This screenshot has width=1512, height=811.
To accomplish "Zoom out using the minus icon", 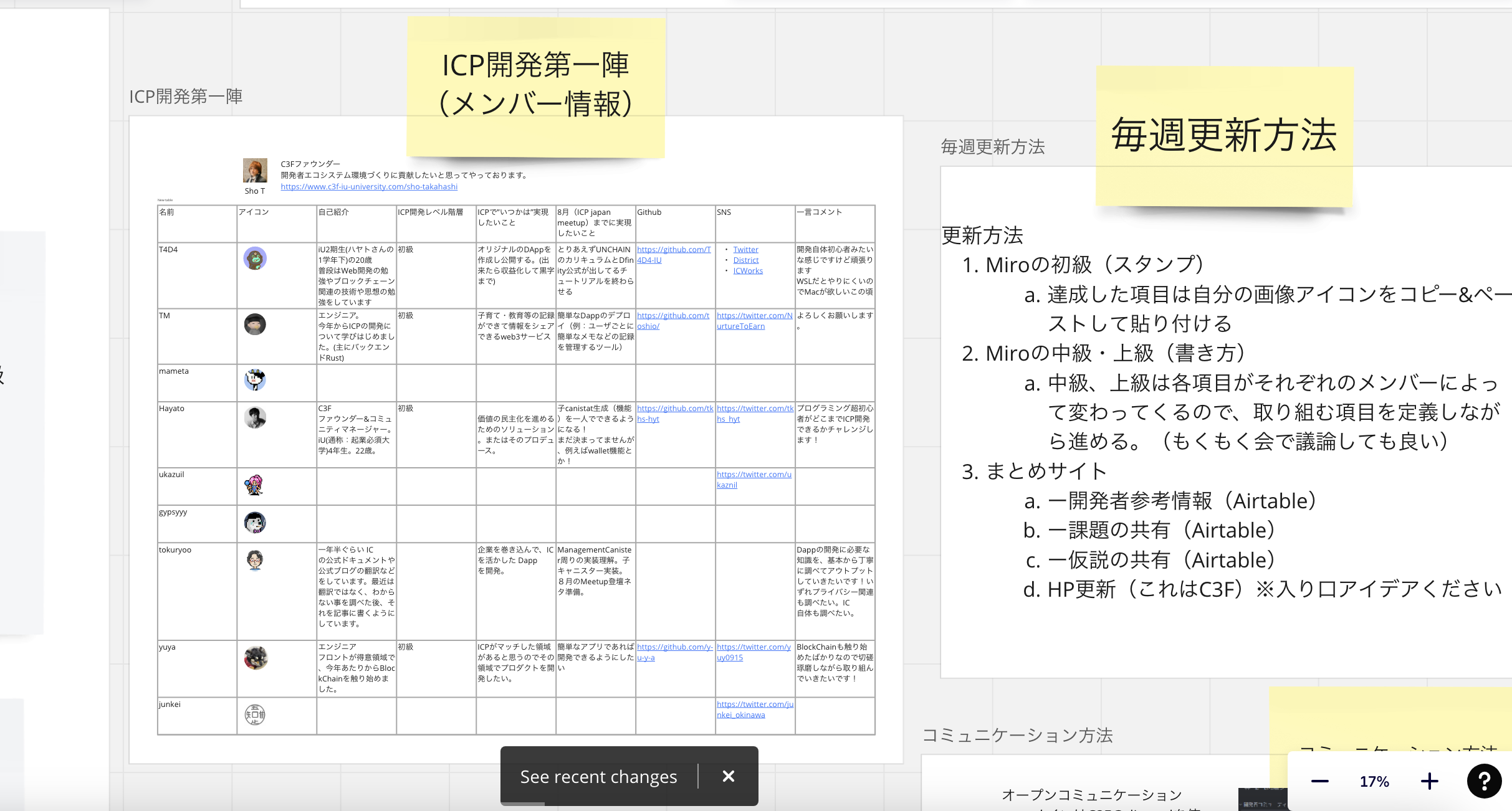I will [x=1319, y=781].
